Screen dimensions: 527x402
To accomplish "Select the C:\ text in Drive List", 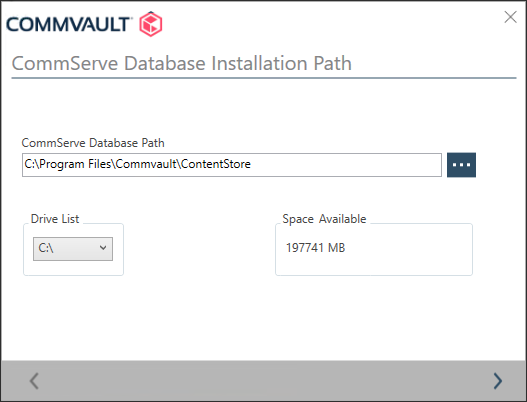I will 46,248.
